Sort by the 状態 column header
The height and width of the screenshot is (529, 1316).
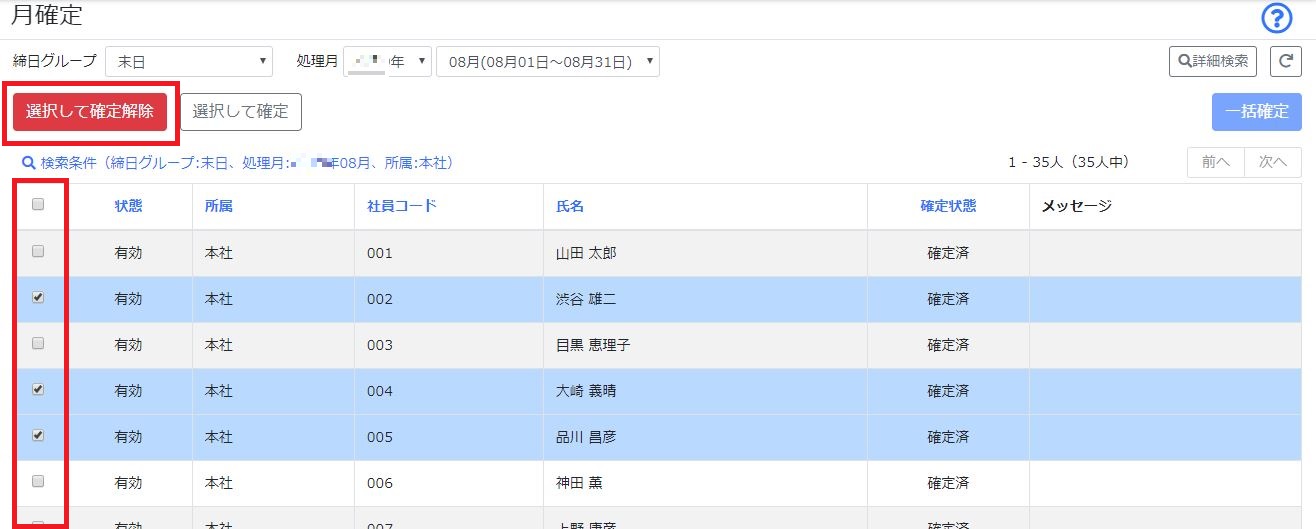coord(128,206)
